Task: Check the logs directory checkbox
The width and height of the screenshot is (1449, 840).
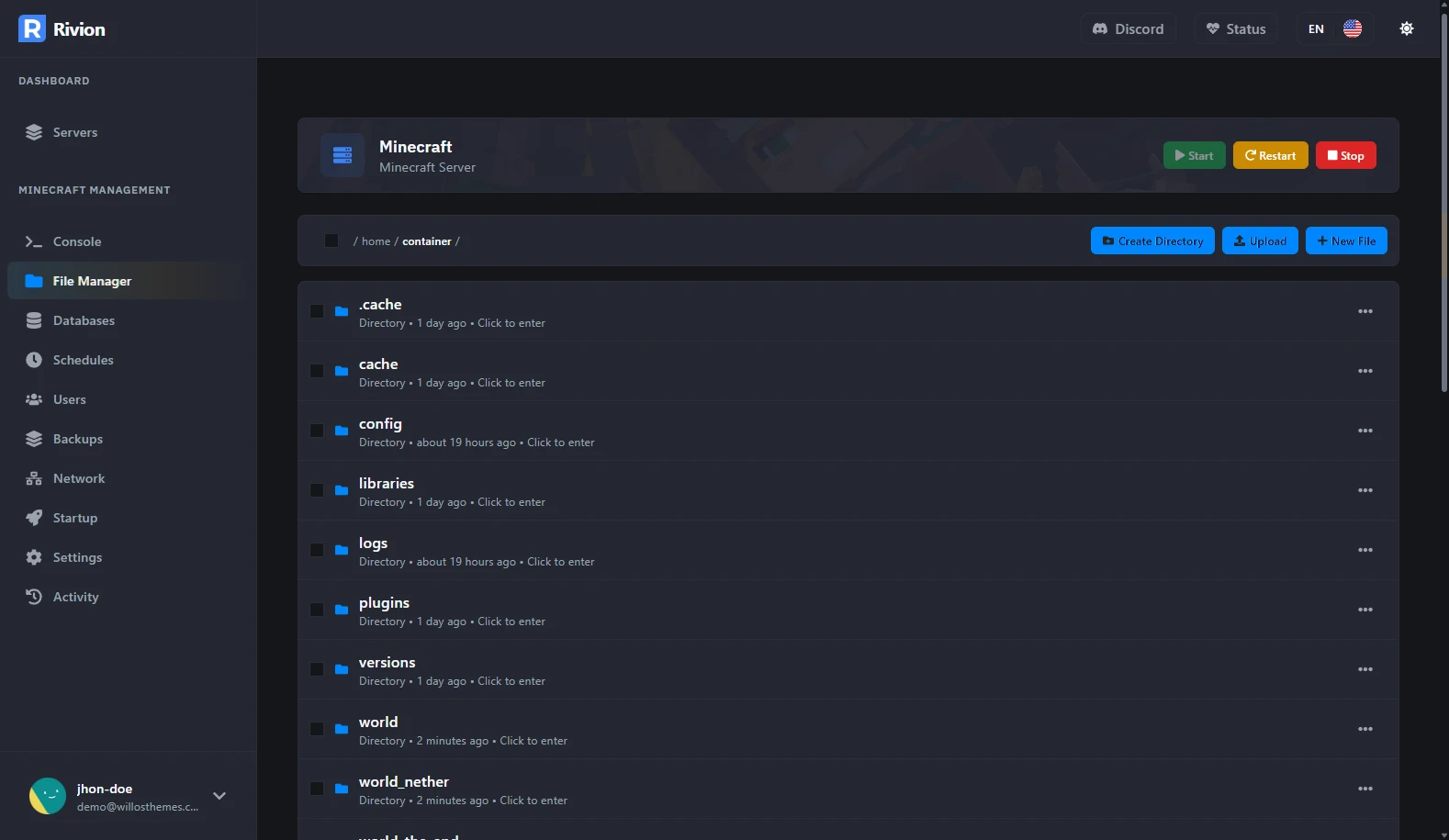Action: tap(317, 550)
